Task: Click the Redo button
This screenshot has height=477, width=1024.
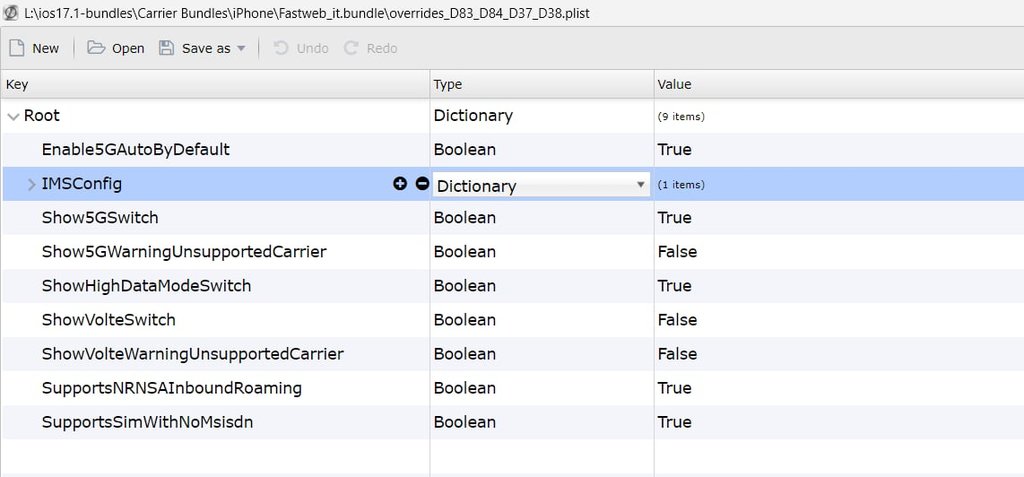Action: [x=370, y=48]
